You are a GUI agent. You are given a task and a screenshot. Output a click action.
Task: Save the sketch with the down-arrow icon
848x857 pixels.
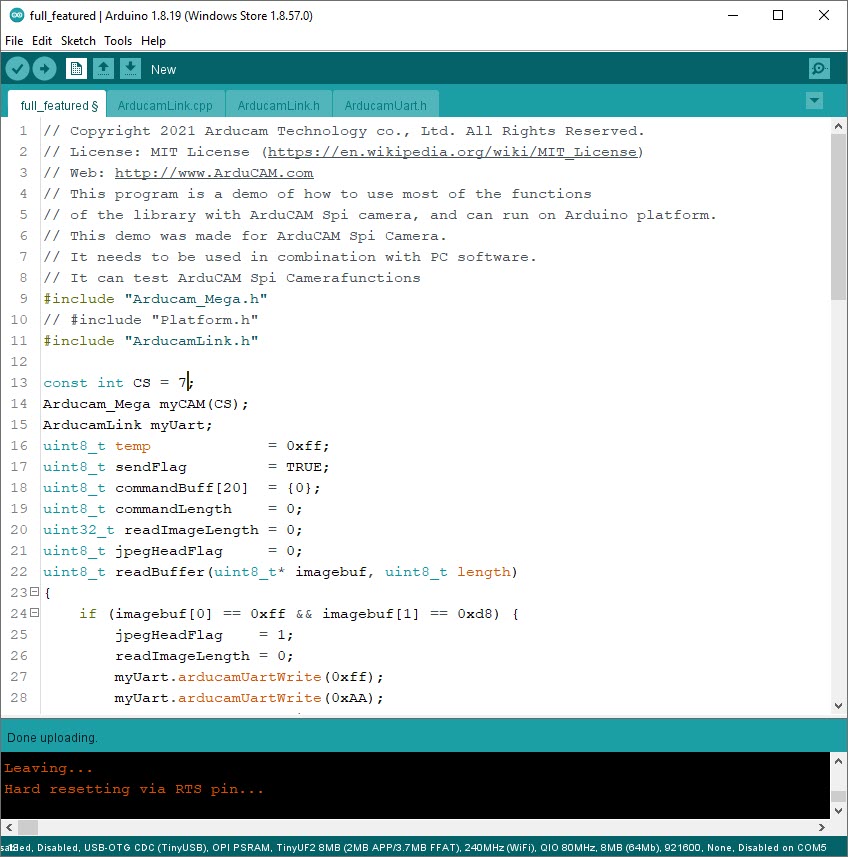[x=130, y=69]
